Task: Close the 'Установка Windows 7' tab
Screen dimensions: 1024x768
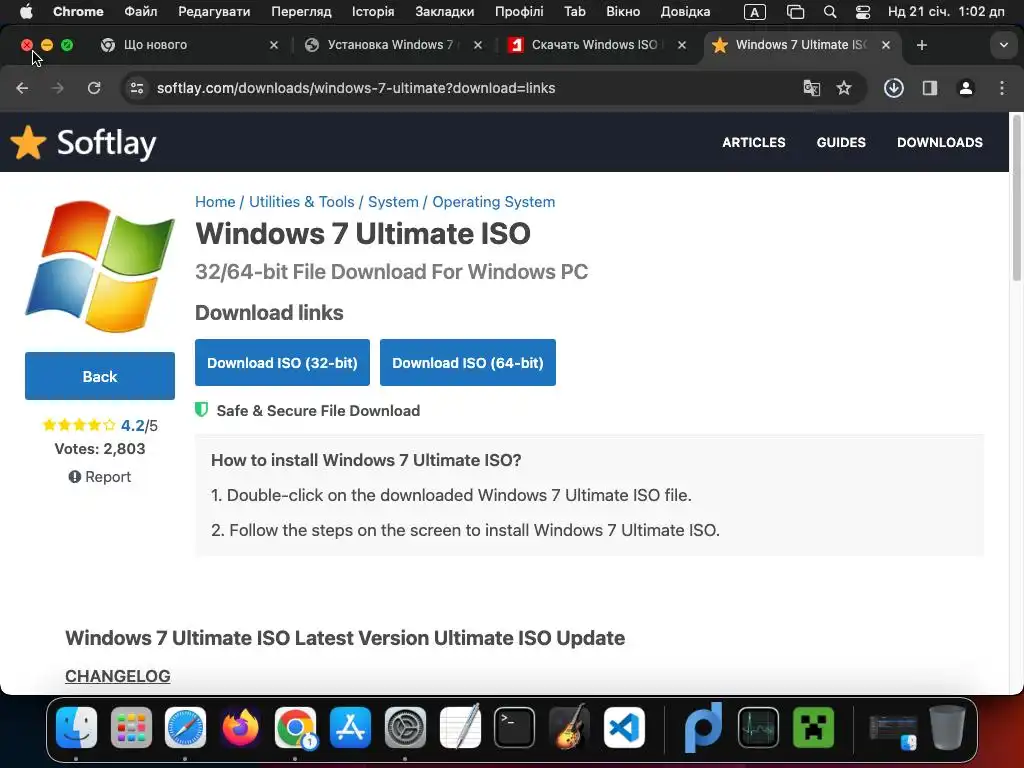Action: point(478,45)
